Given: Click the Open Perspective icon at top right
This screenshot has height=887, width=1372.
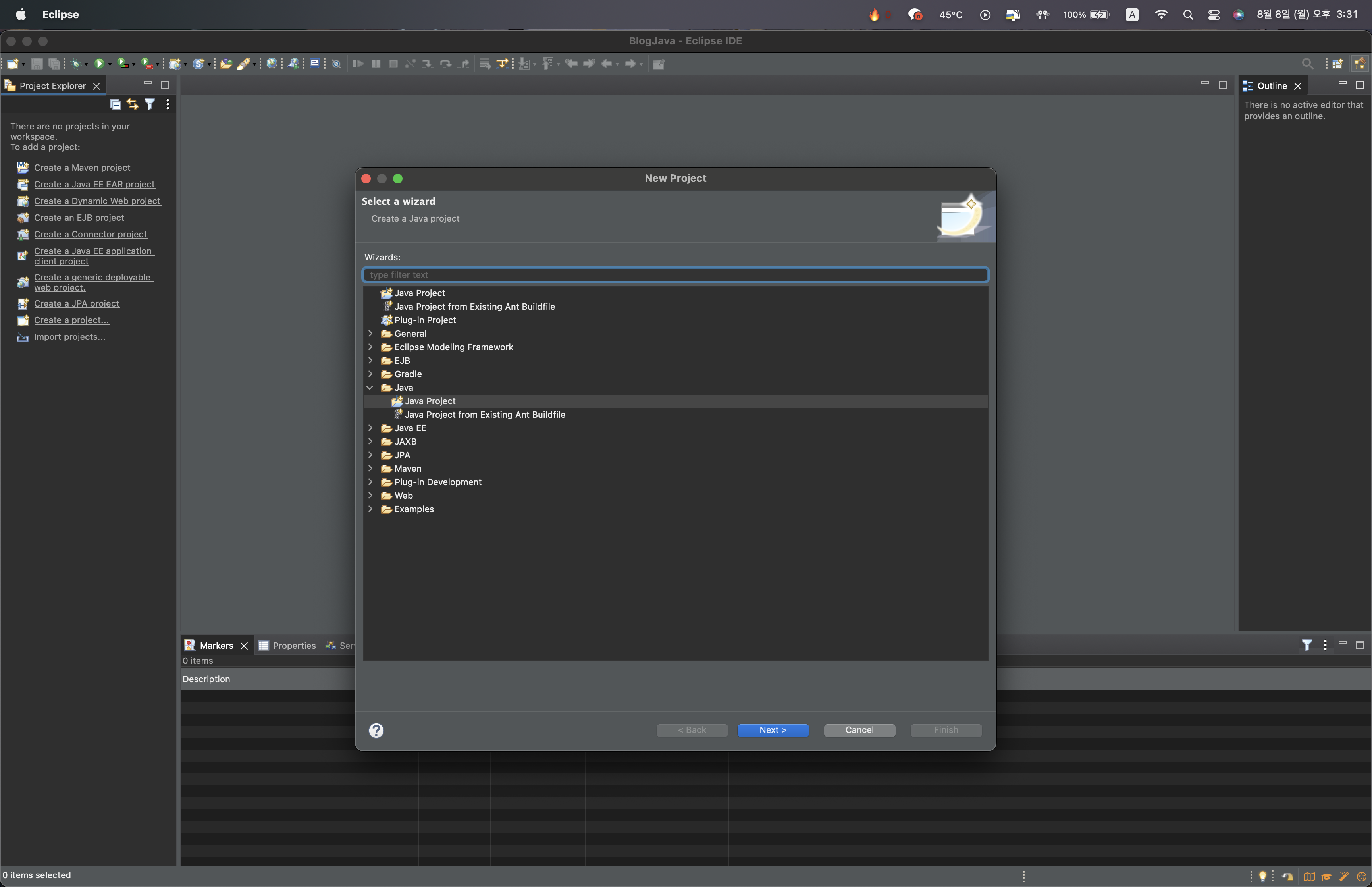Looking at the screenshot, I should pos(1337,64).
